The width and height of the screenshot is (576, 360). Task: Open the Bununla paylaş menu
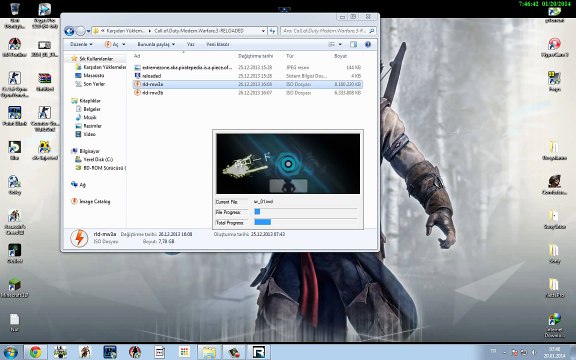pos(156,44)
